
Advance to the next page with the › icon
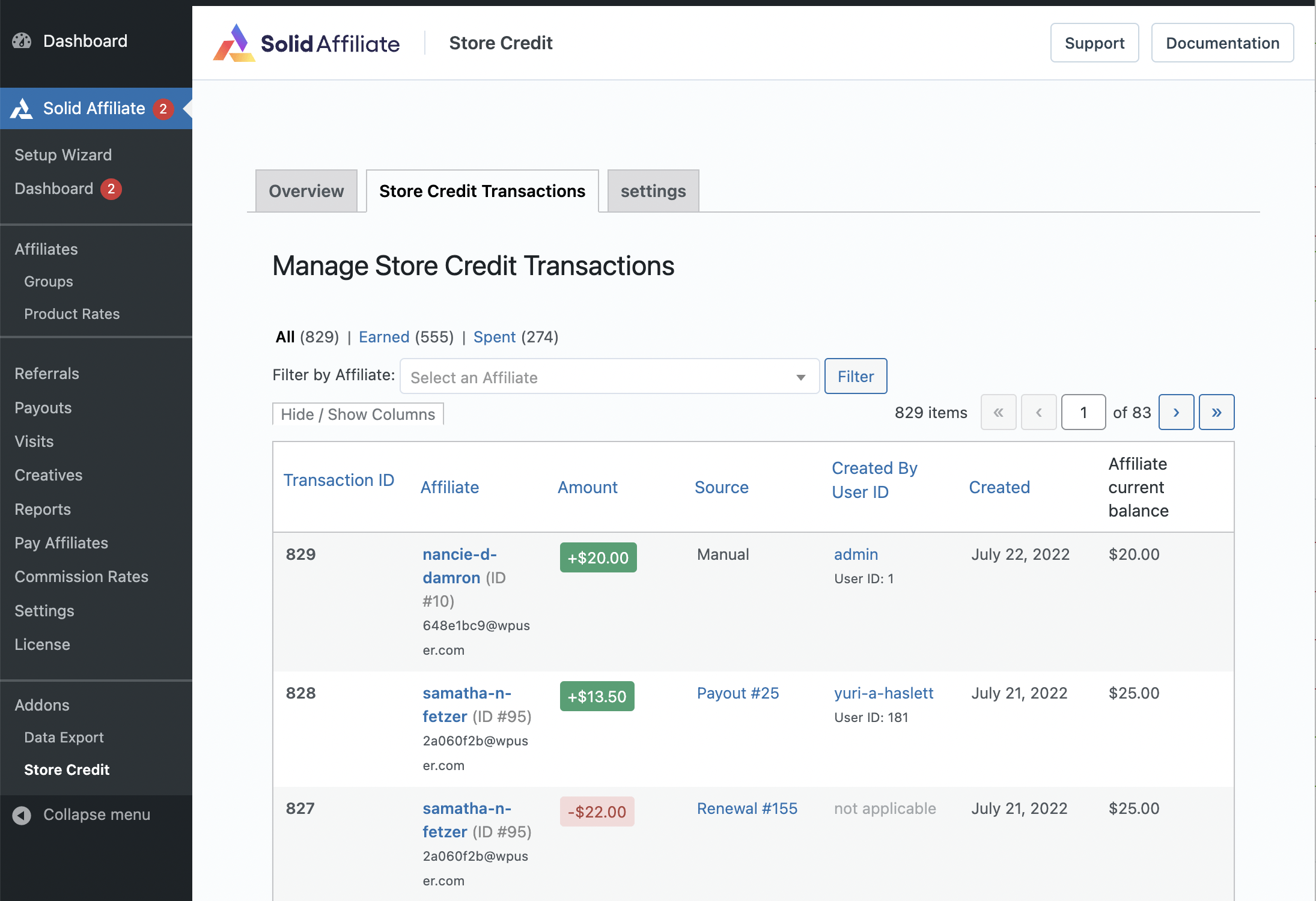point(1176,412)
